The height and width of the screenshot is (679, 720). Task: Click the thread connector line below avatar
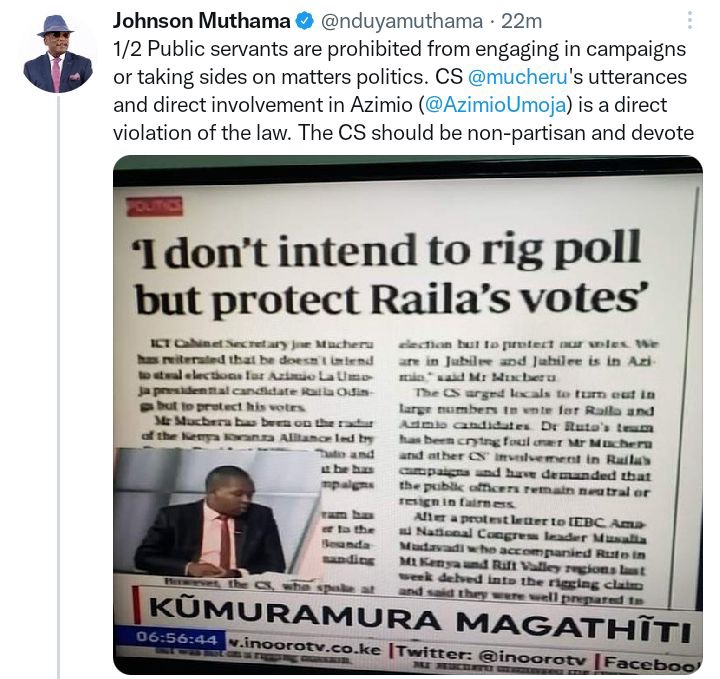58,388
